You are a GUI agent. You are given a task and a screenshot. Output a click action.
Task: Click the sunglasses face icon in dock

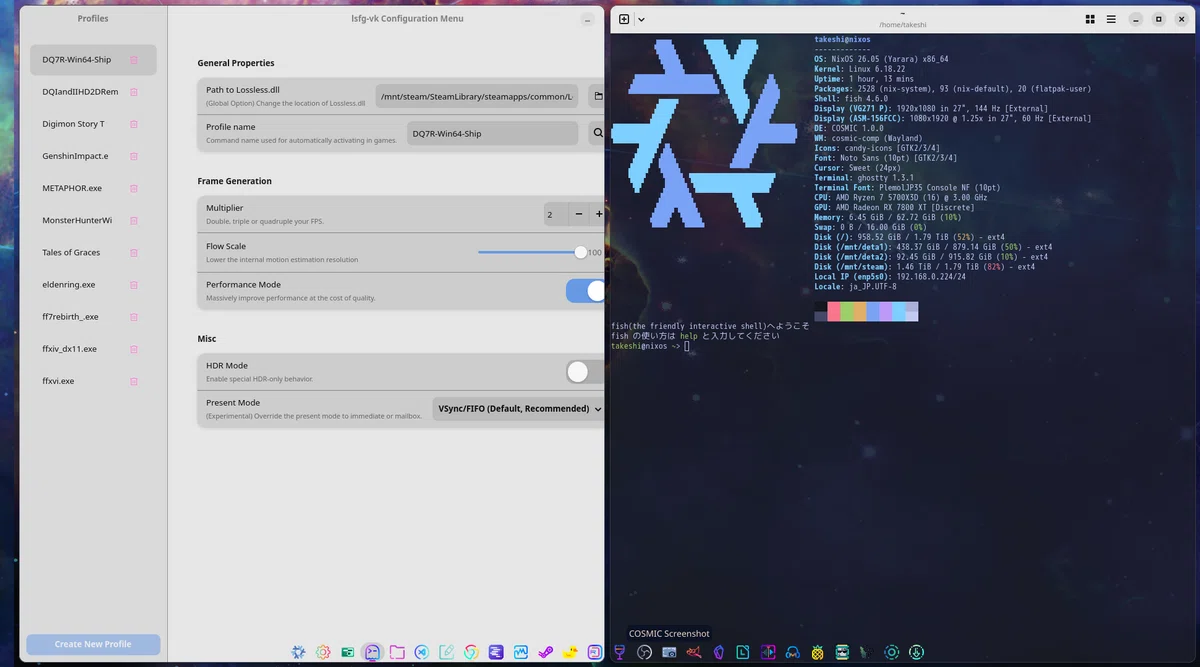(x=842, y=652)
